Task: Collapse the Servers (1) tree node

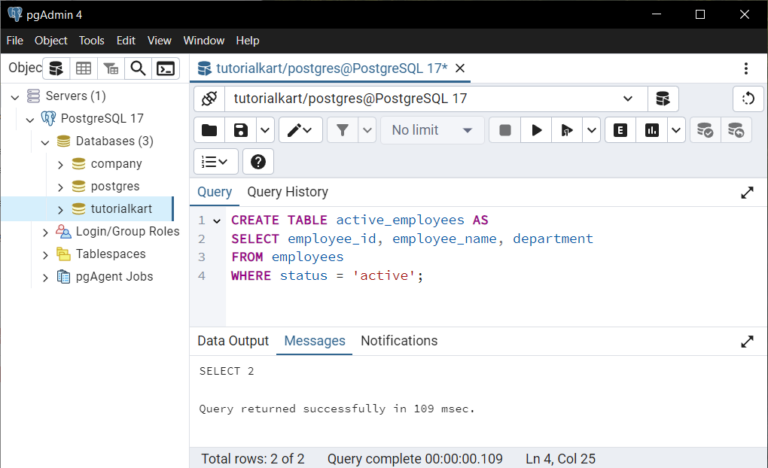Action: coord(15,97)
